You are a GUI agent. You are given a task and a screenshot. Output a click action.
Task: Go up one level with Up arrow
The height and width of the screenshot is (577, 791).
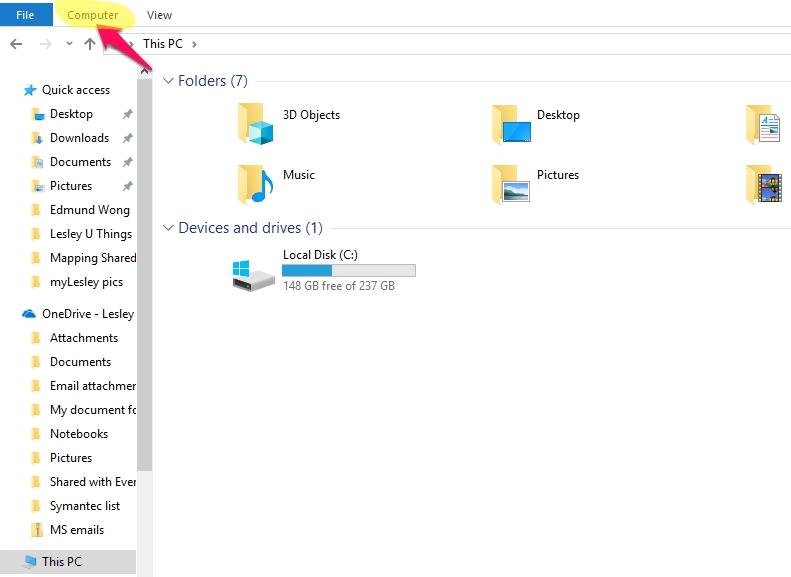[90, 44]
